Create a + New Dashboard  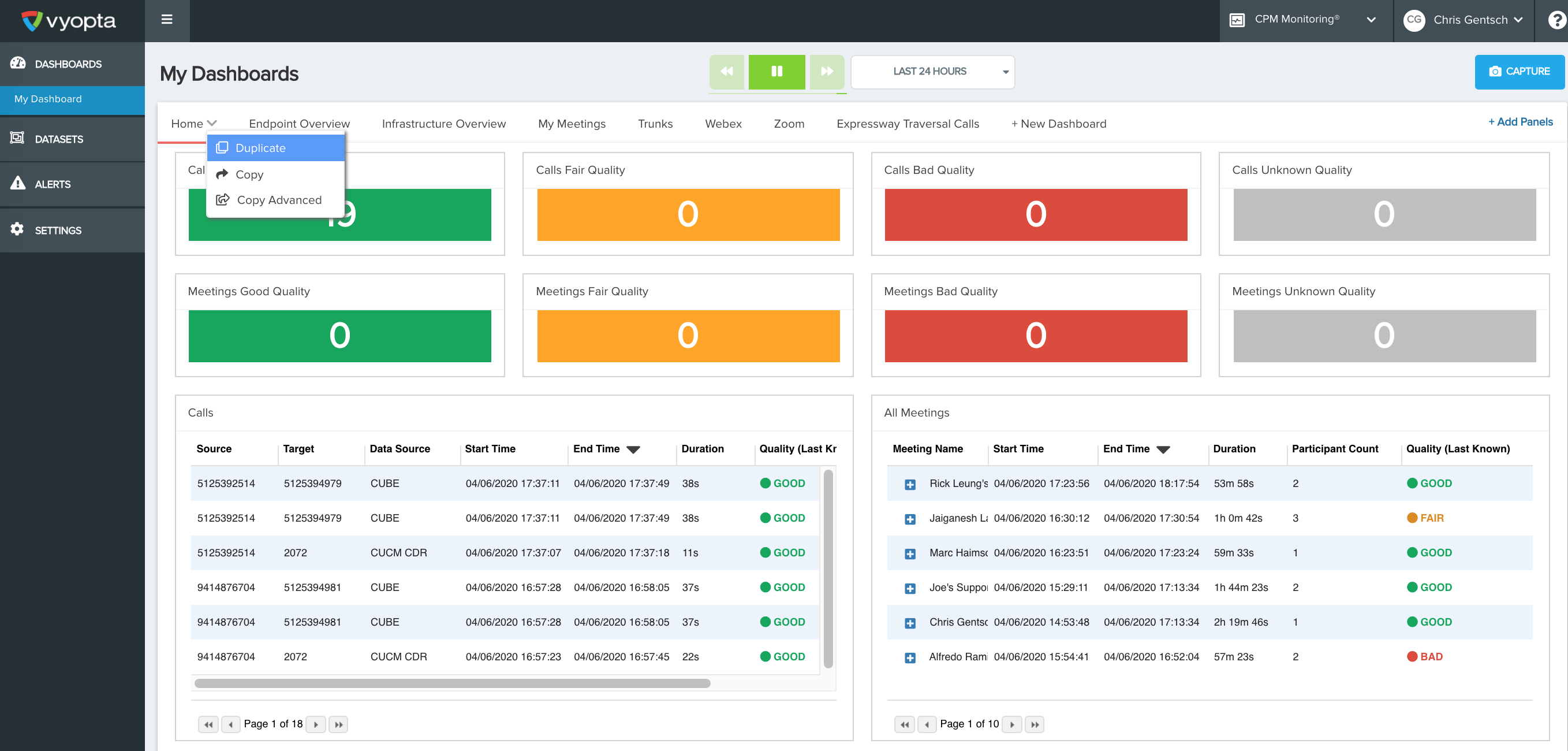(1059, 124)
